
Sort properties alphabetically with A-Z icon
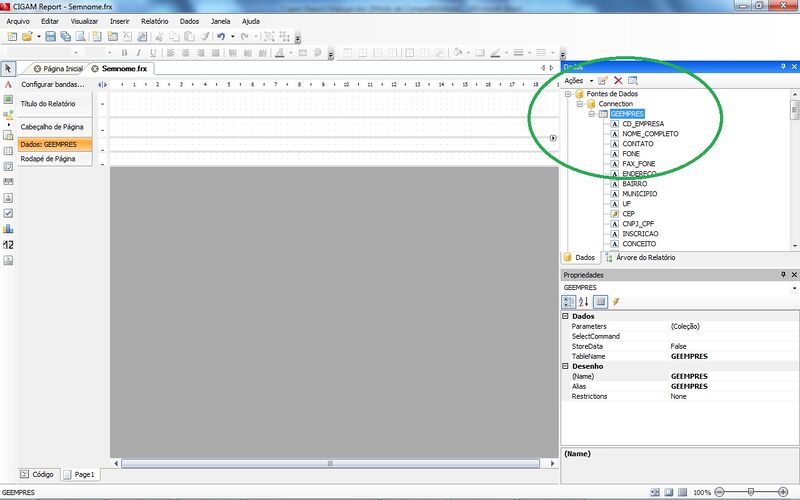click(584, 302)
